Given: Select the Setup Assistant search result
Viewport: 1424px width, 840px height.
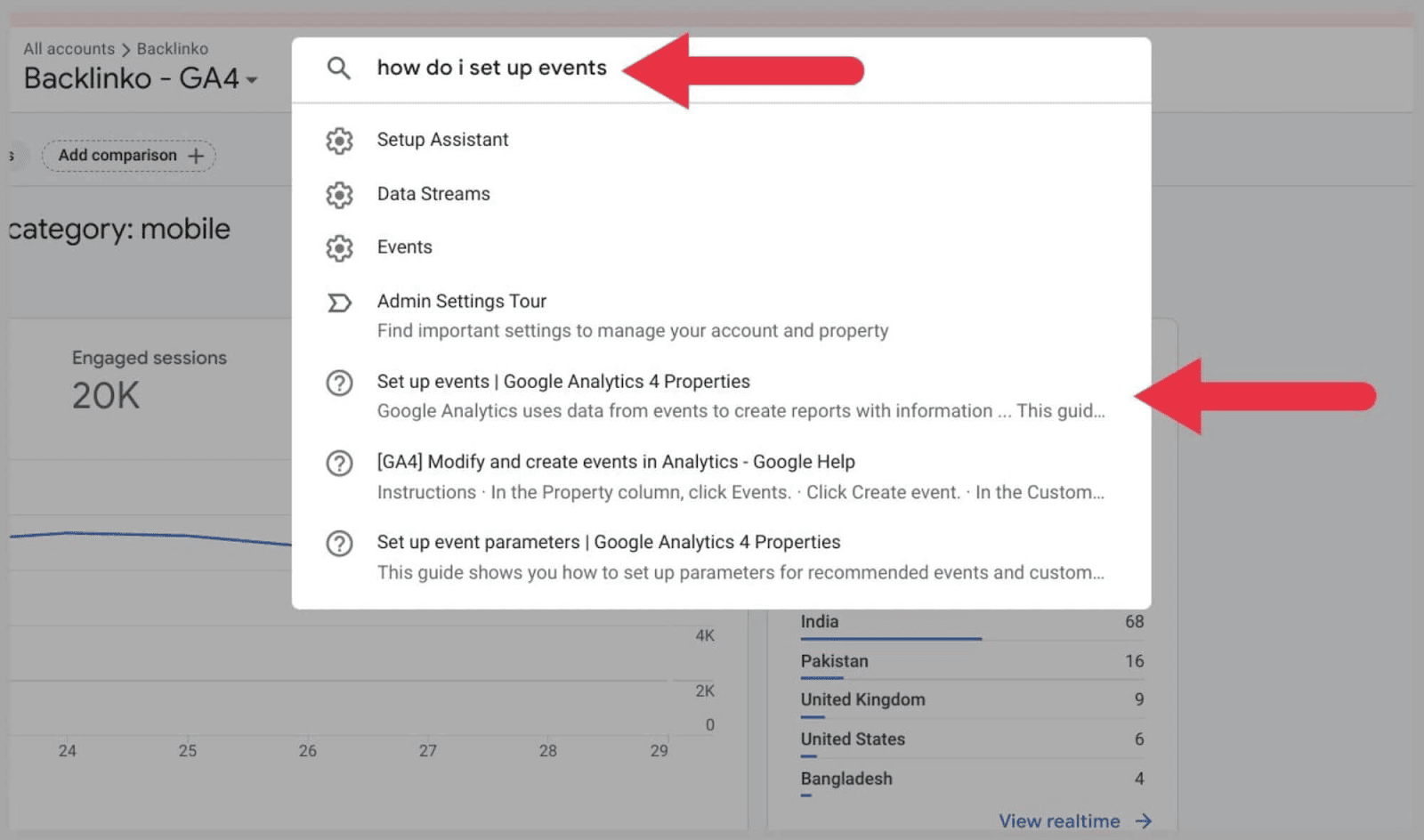Looking at the screenshot, I should (x=442, y=140).
